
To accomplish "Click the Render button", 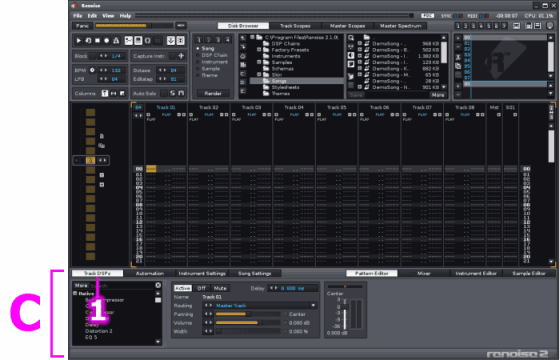I will 213,93.
